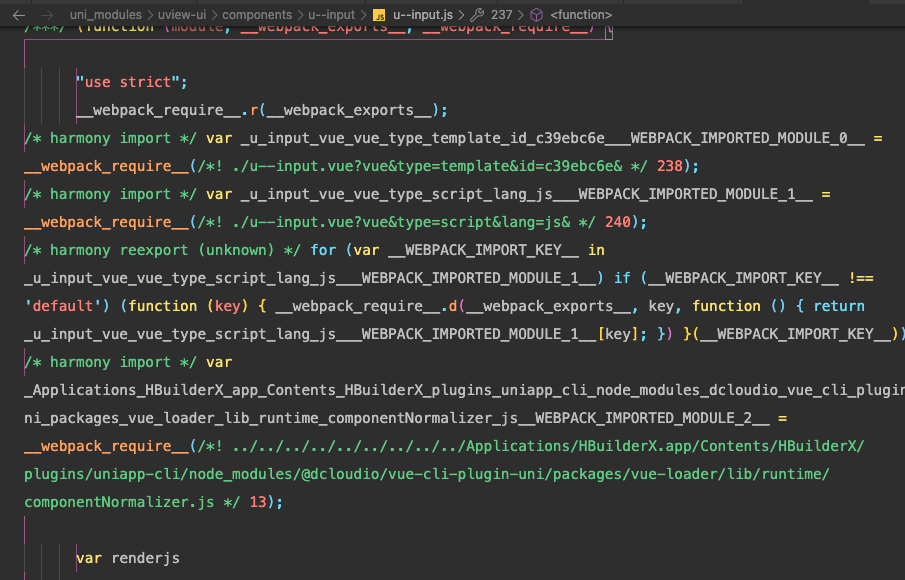Click the plugins/uniapp-cli path line
The height and width of the screenshot is (580, 905).
[x=427, y=474]
